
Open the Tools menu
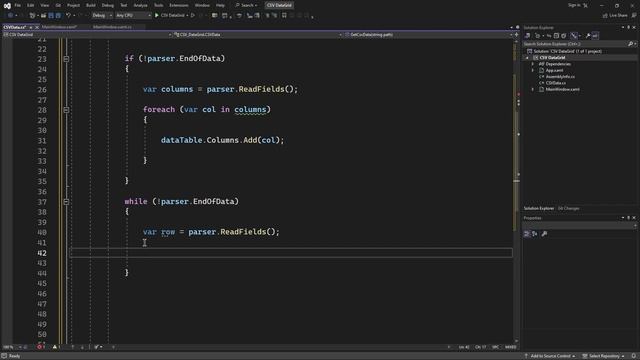point(158,5)
